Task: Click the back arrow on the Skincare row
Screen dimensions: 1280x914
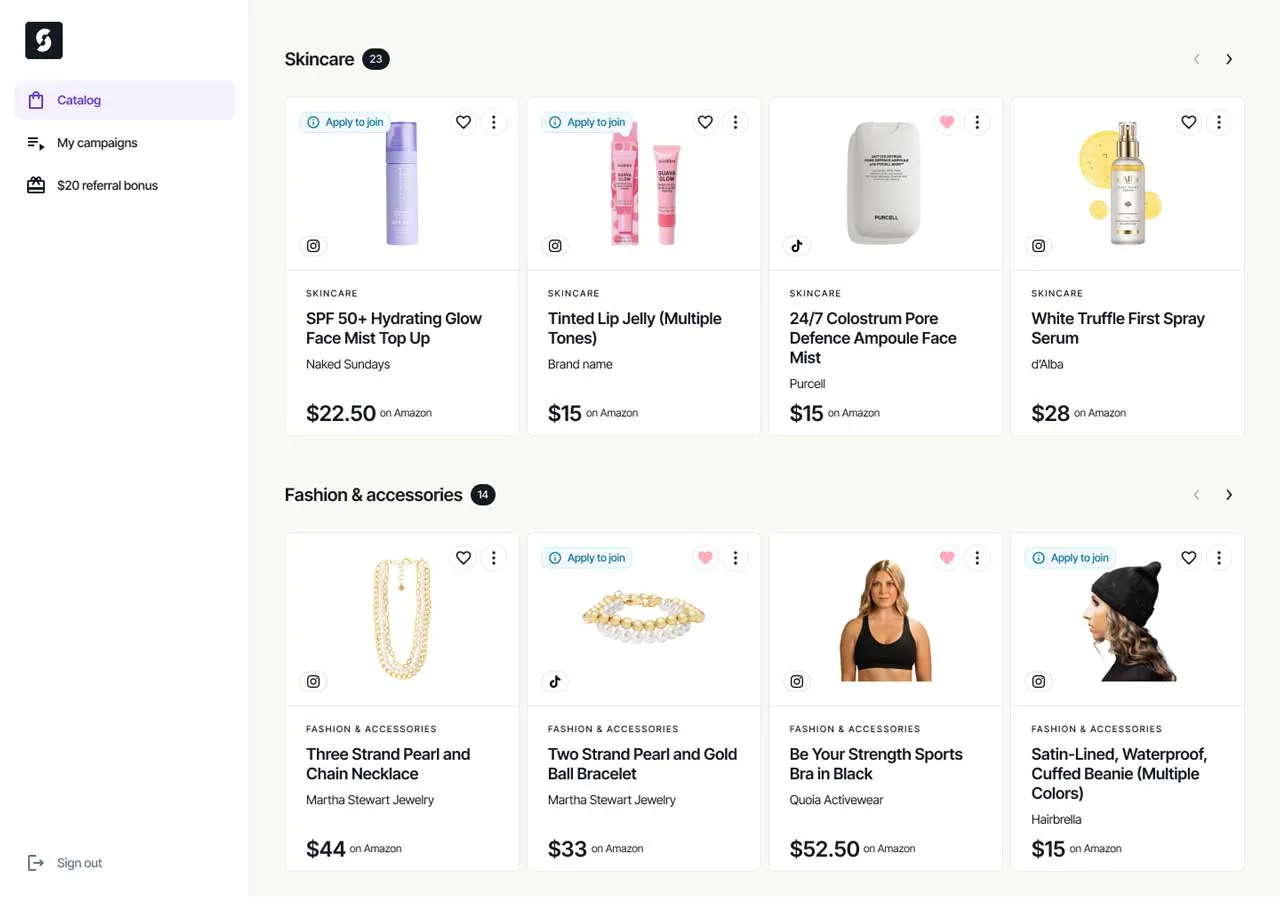Action: click(x=1196, y=59)
